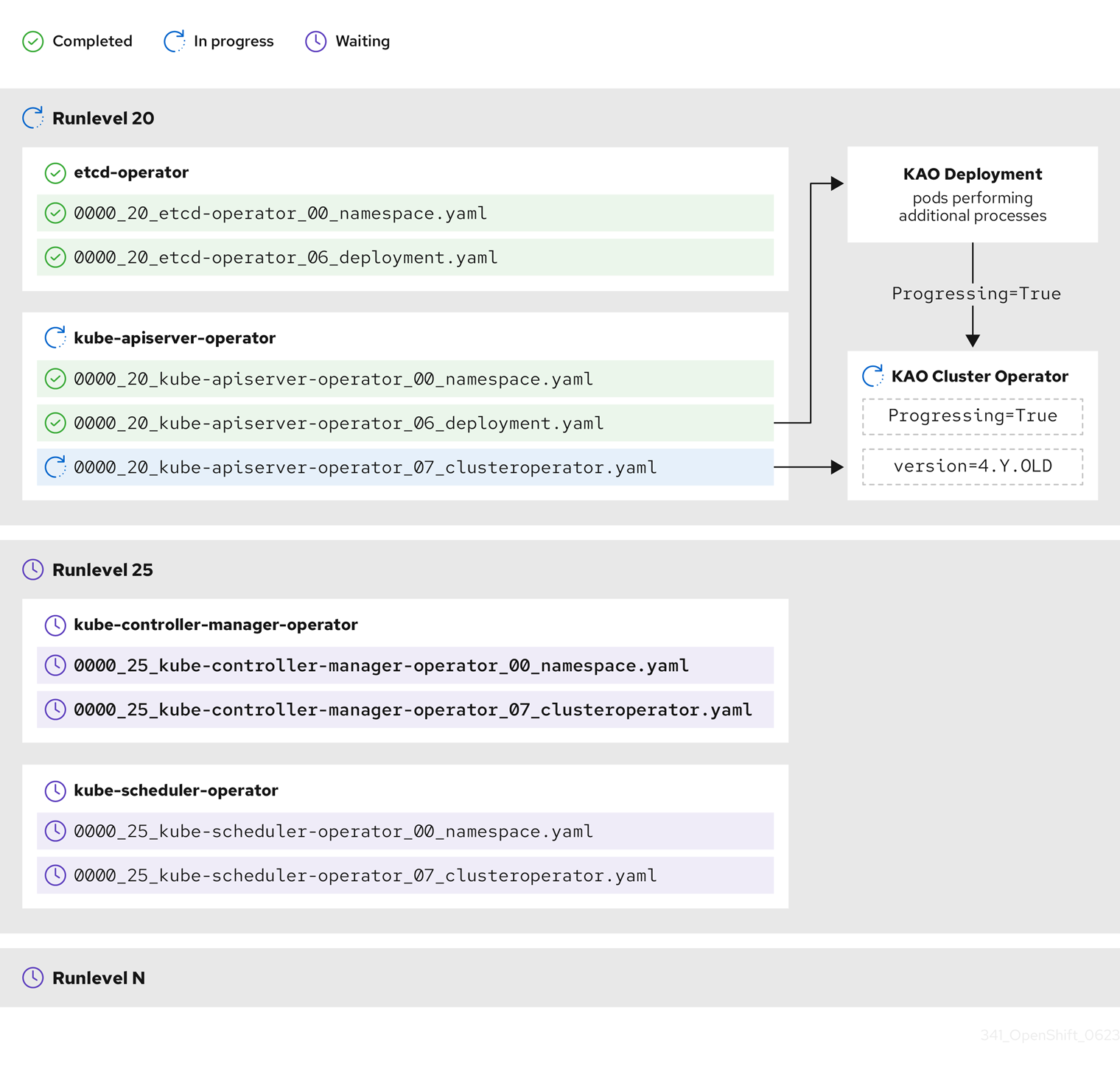Select kube-scheduler-operator 07_clusteroperator.yaml row
The image size is (1120, 1066).
point(405,875)
